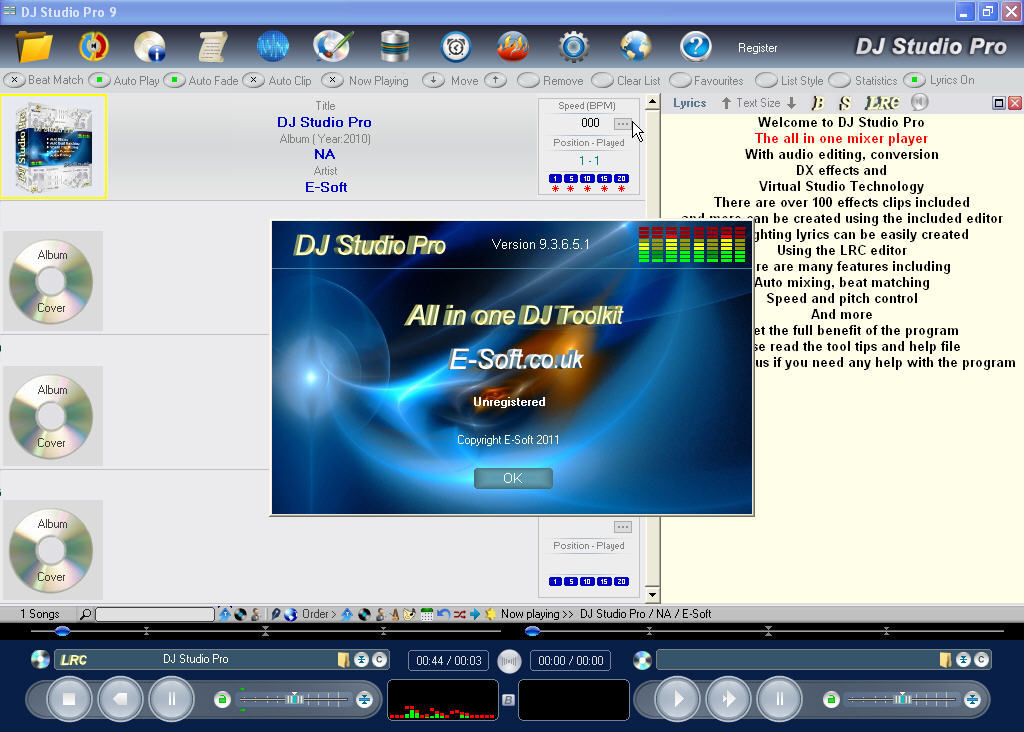Click the calendar order icon in status bar
This screenshot has height=732, width=1024.
tap(426, 614)
